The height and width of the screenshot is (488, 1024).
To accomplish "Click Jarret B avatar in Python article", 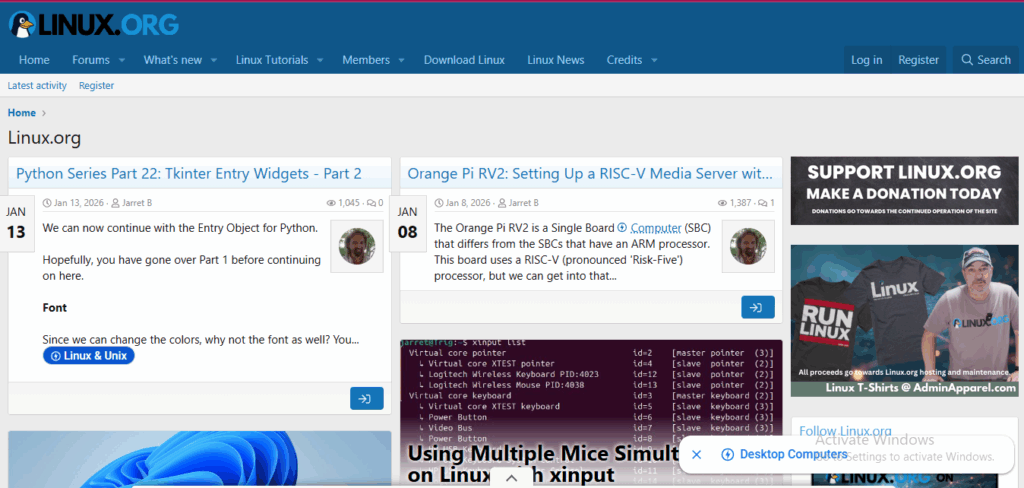I will 357,246.
